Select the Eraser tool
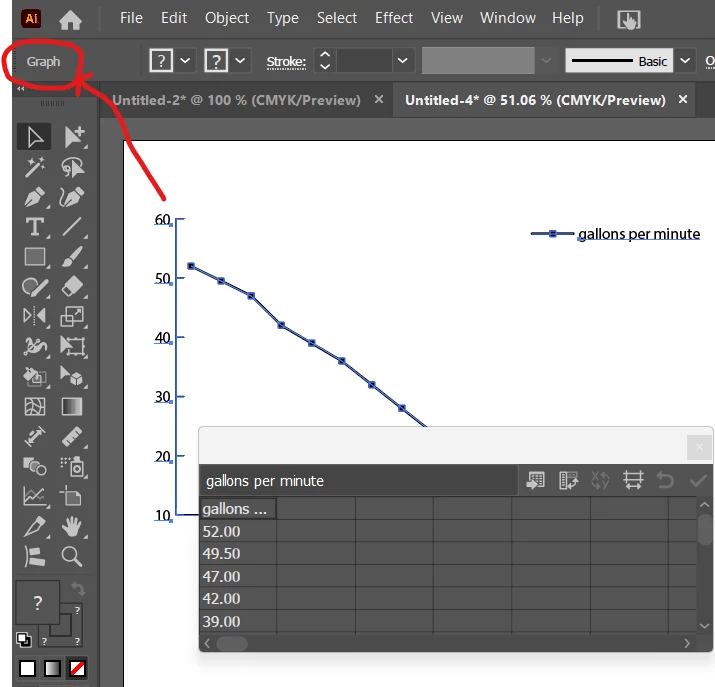The width and height of the screenshot is (715, 687). pyautogui.click(x=73, y=287)
